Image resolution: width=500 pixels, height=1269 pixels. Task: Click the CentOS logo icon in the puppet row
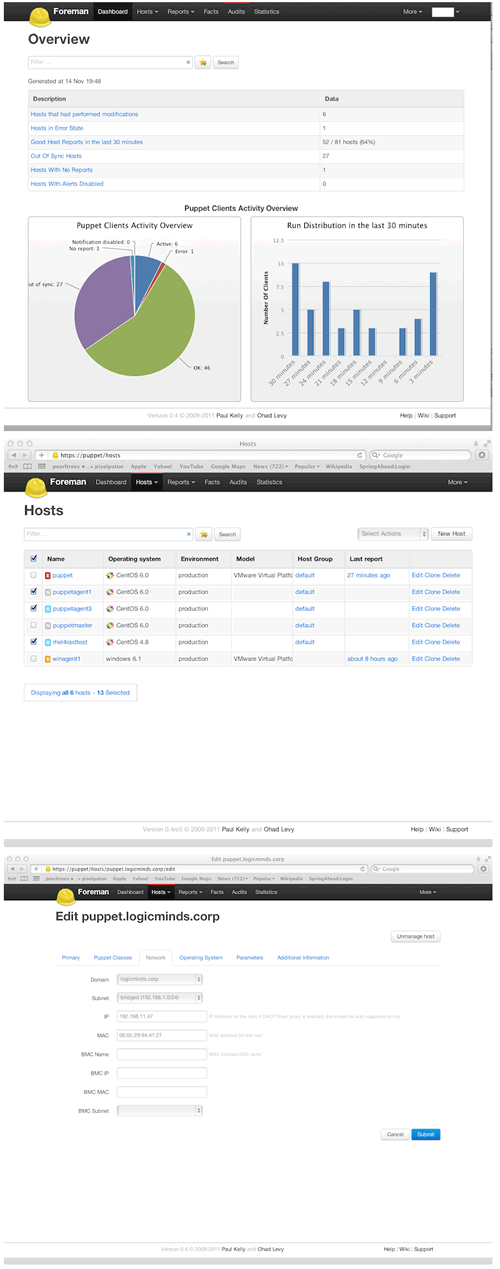pos(110,576)
